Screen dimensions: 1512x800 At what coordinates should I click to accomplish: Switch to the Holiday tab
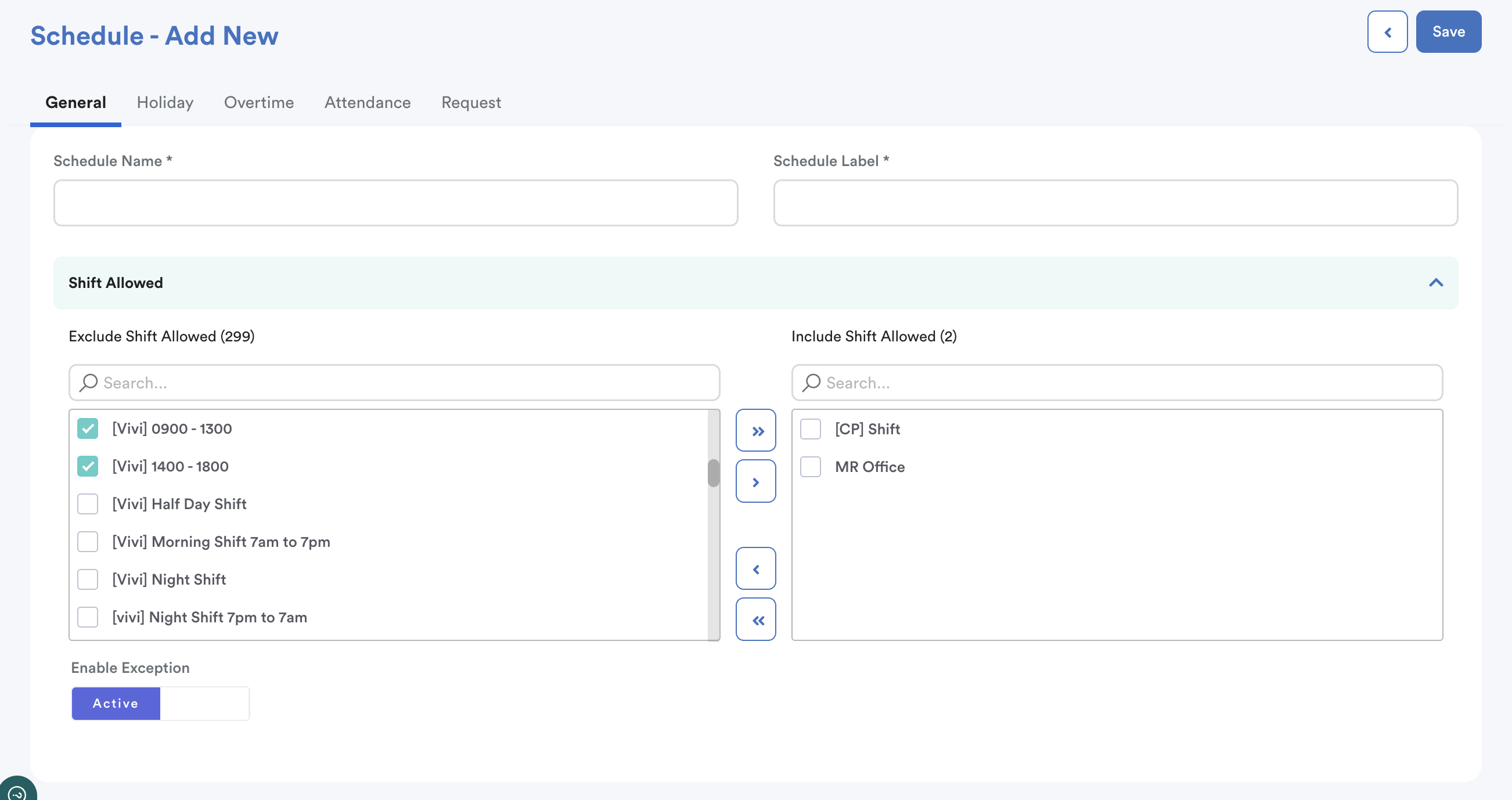tap(165, 103)
